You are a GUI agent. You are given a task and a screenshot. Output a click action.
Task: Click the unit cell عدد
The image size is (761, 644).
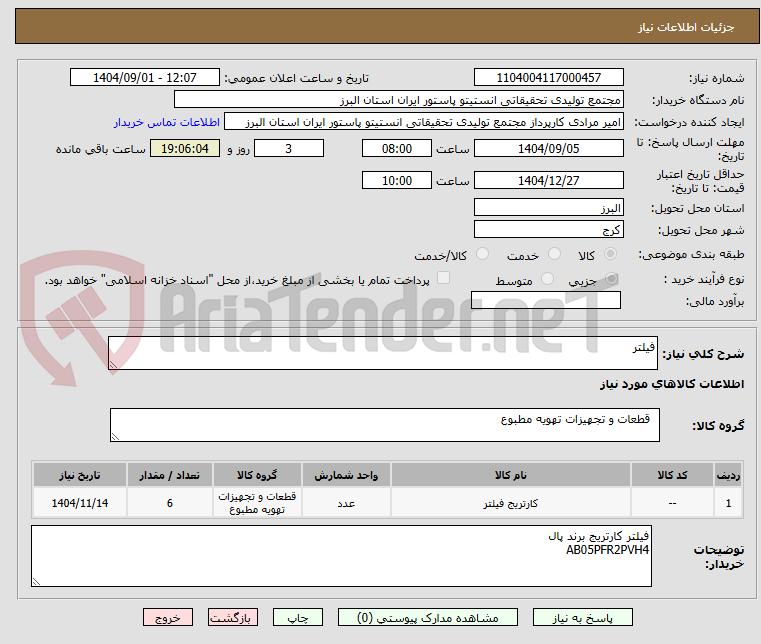tap(346, 503)
